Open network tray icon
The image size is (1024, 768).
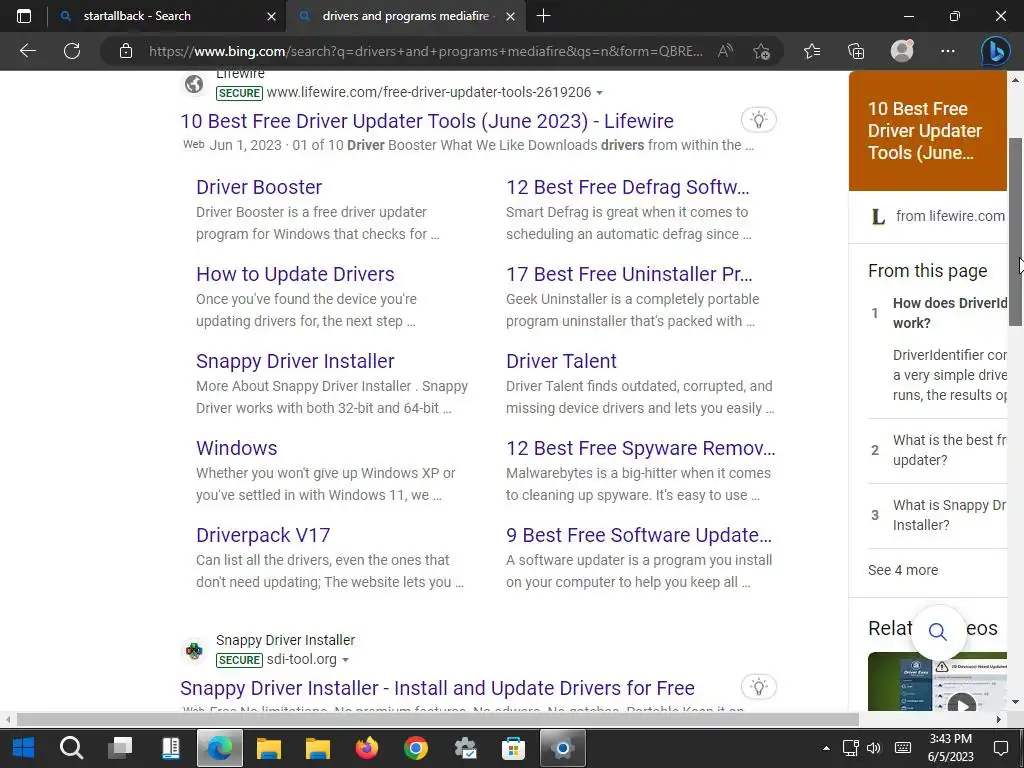[850, 748]
